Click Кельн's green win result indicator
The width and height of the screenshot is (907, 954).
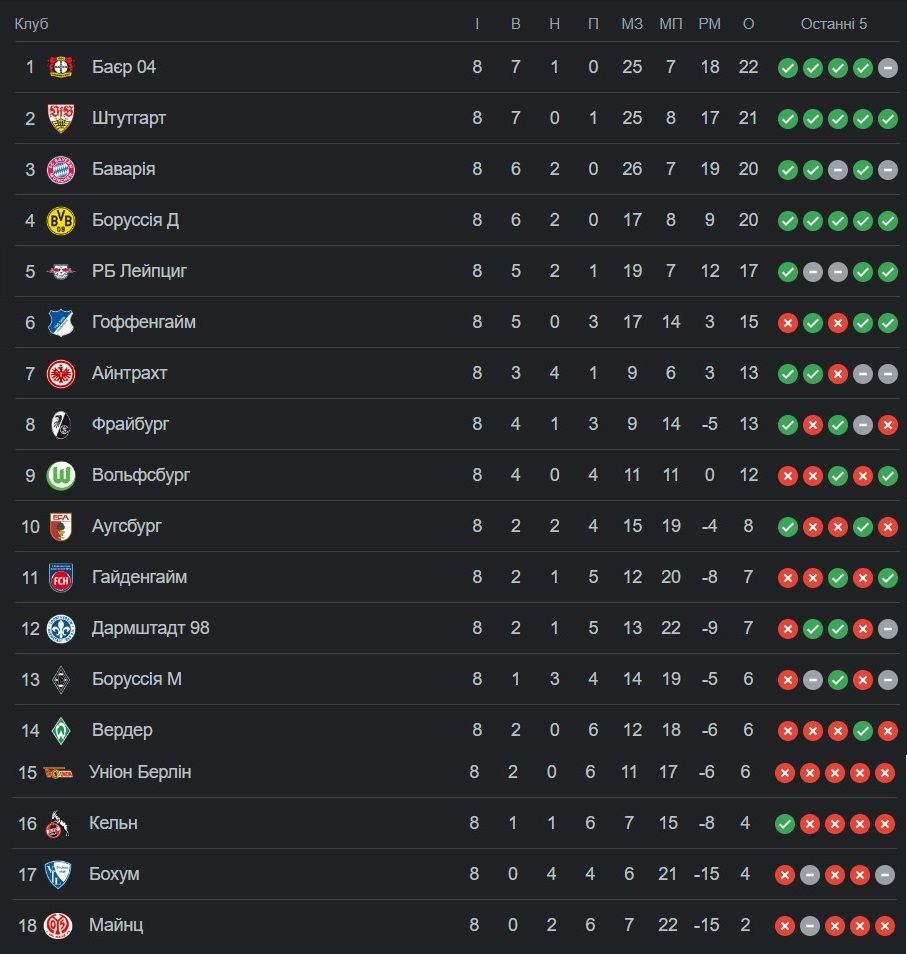point(785,824)
